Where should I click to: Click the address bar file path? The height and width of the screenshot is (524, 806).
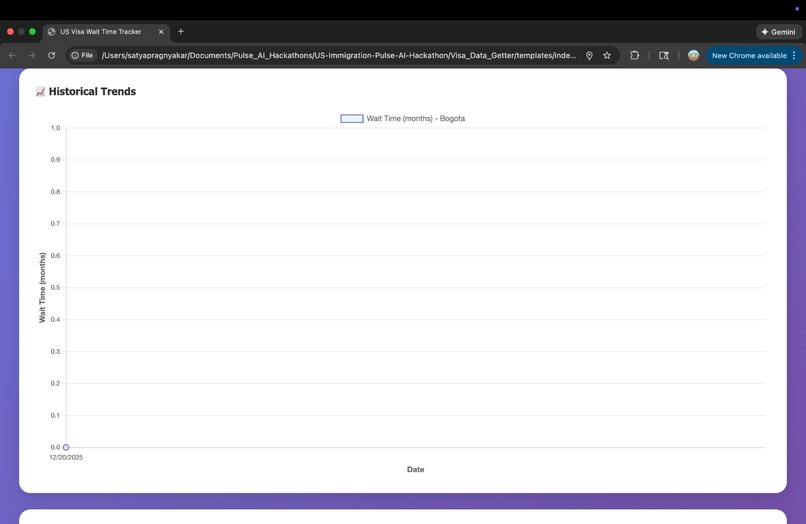(x=339, y=56)
